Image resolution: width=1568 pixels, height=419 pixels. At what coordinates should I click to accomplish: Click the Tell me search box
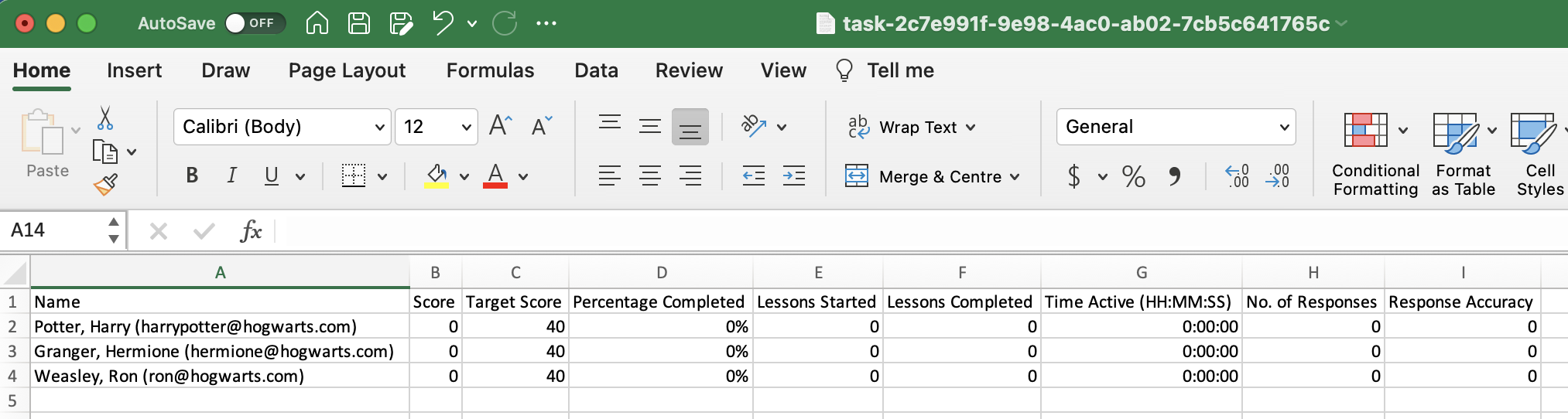pyautogui.click(x=885, y=70)
